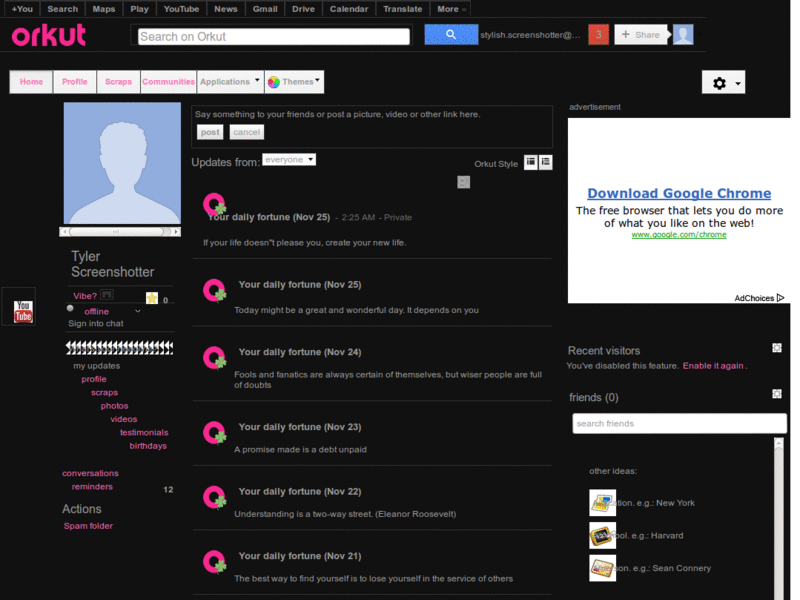Click the Themes color wheel icon
Image resolution: width=800 pixels, height=600 pixels.
[x=274, y=82]
